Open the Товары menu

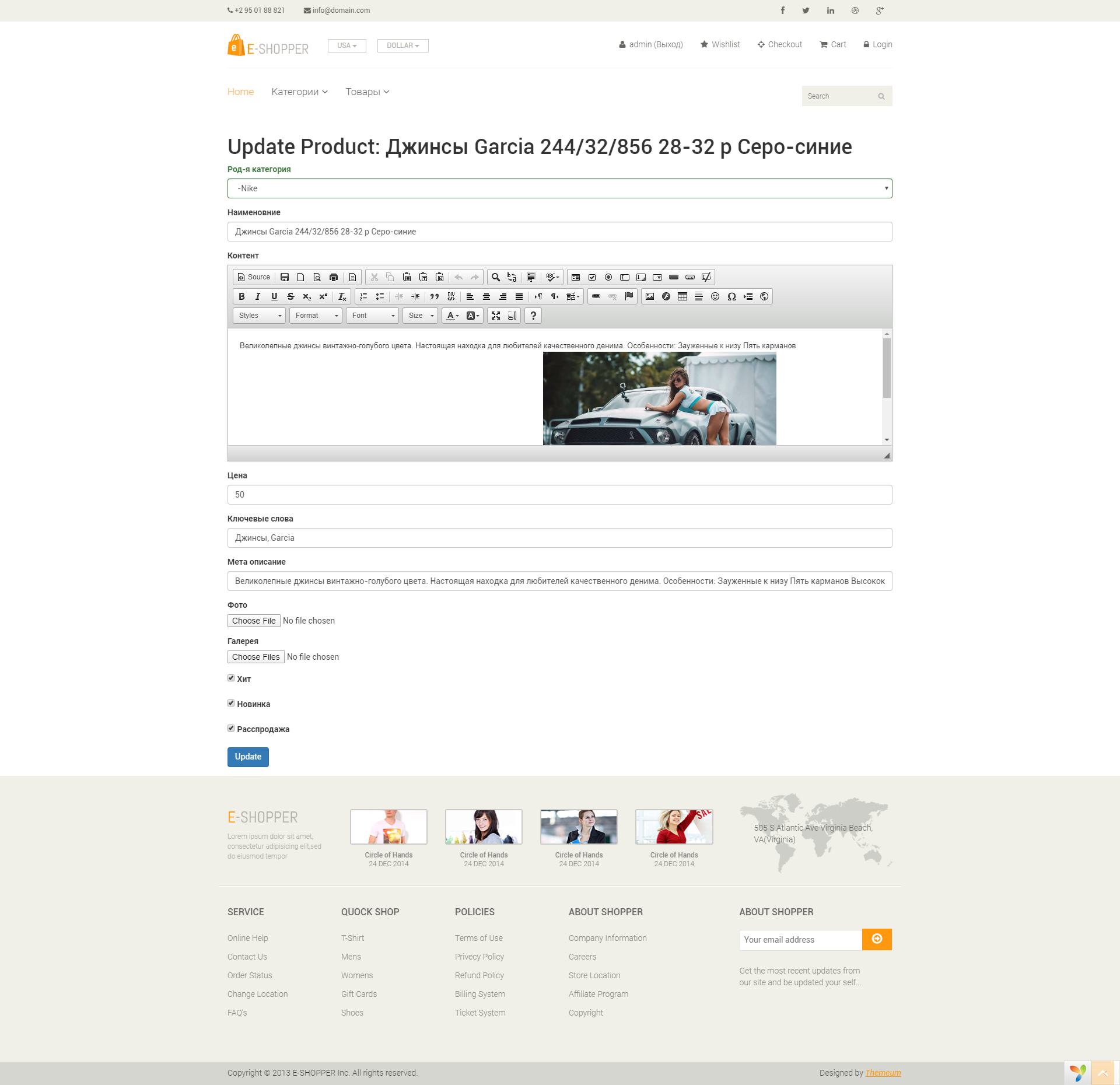[367, 92]
